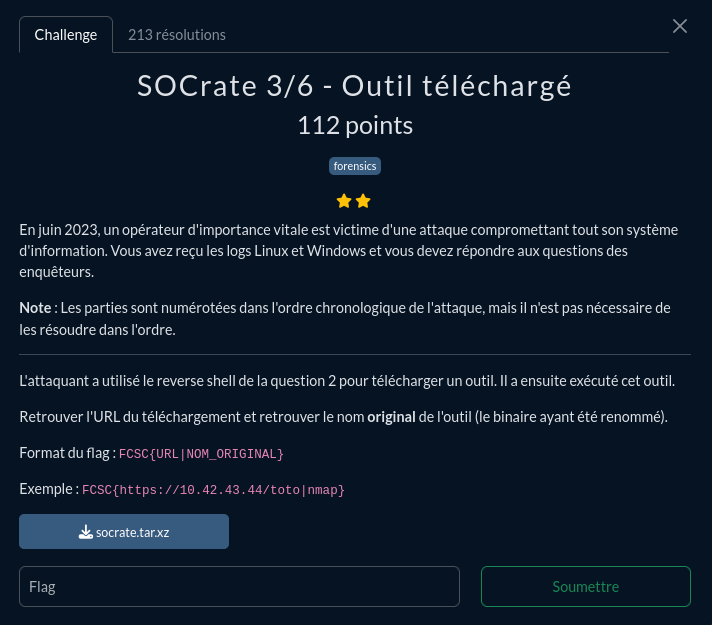Submit the flag with Soumettre
This screenshot has width=712, height=625.
[x=586, y=586]
